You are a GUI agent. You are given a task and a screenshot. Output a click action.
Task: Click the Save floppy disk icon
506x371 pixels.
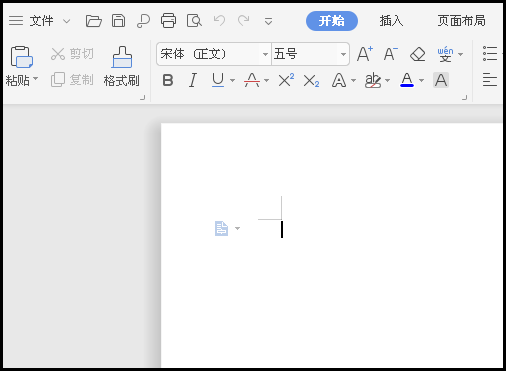[x=118, y=21]
